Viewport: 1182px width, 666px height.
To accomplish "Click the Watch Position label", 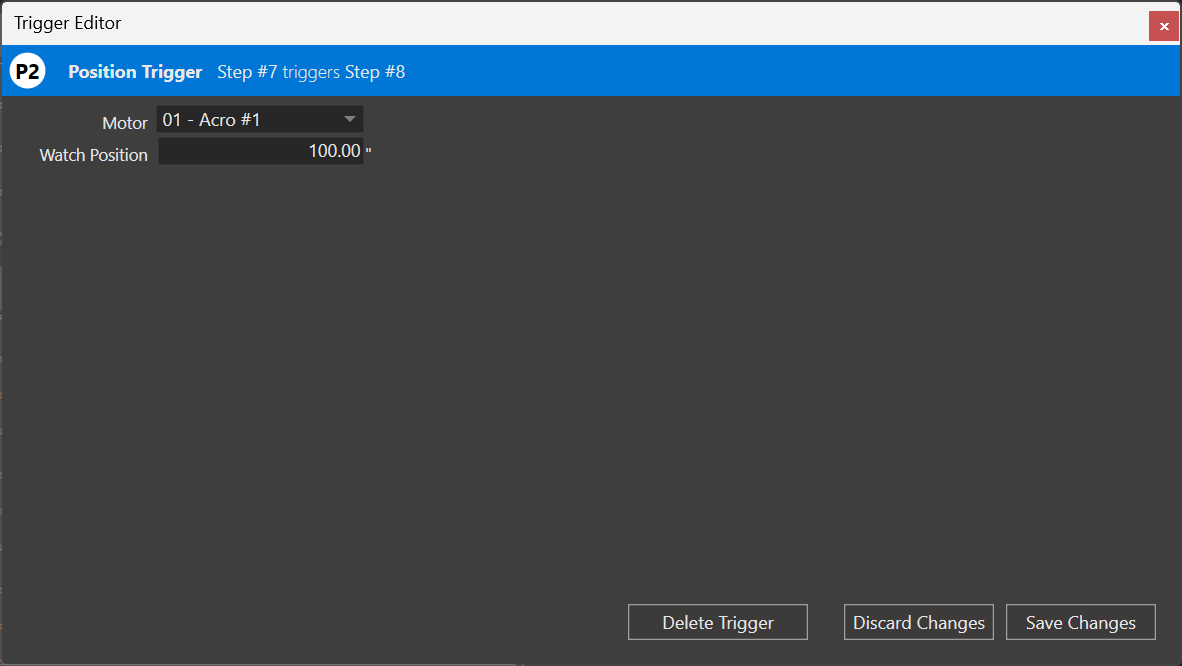I will tap(93, 154).
